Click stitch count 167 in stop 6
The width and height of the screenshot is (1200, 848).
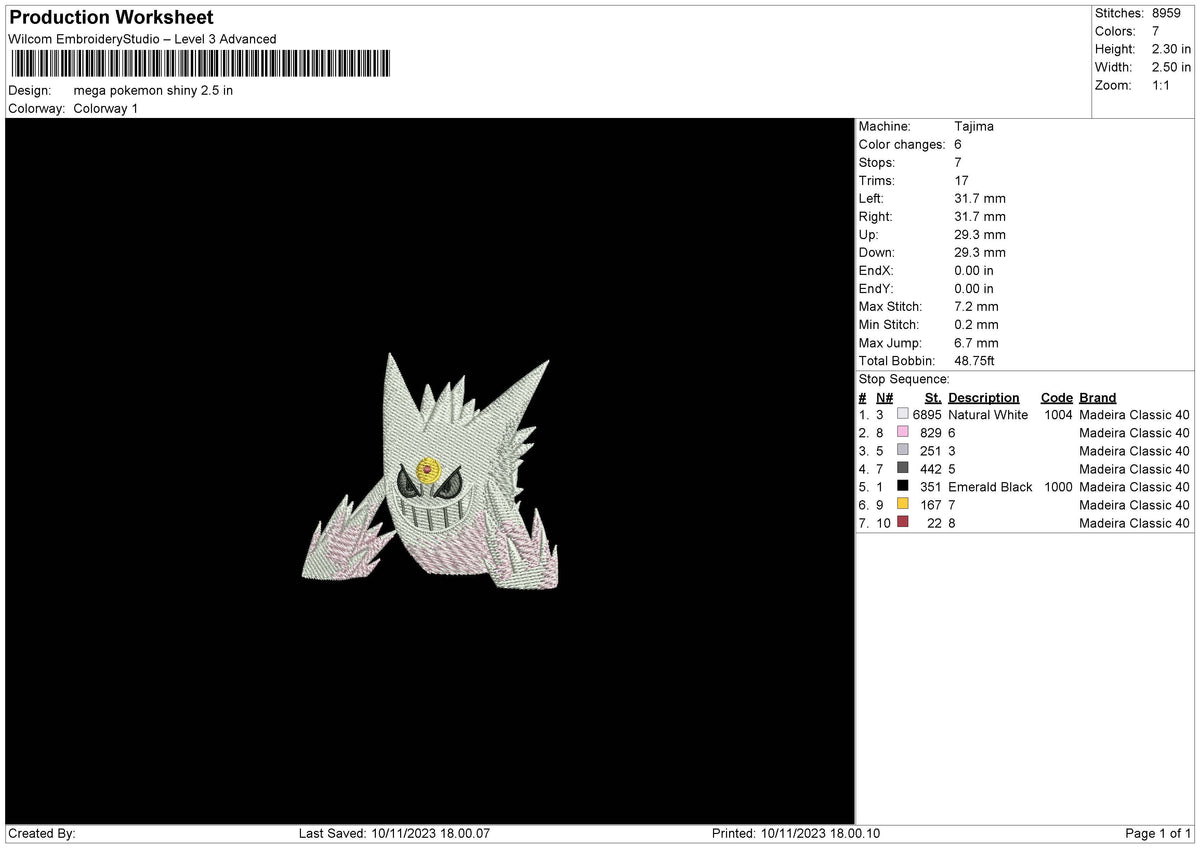point(931,505)
